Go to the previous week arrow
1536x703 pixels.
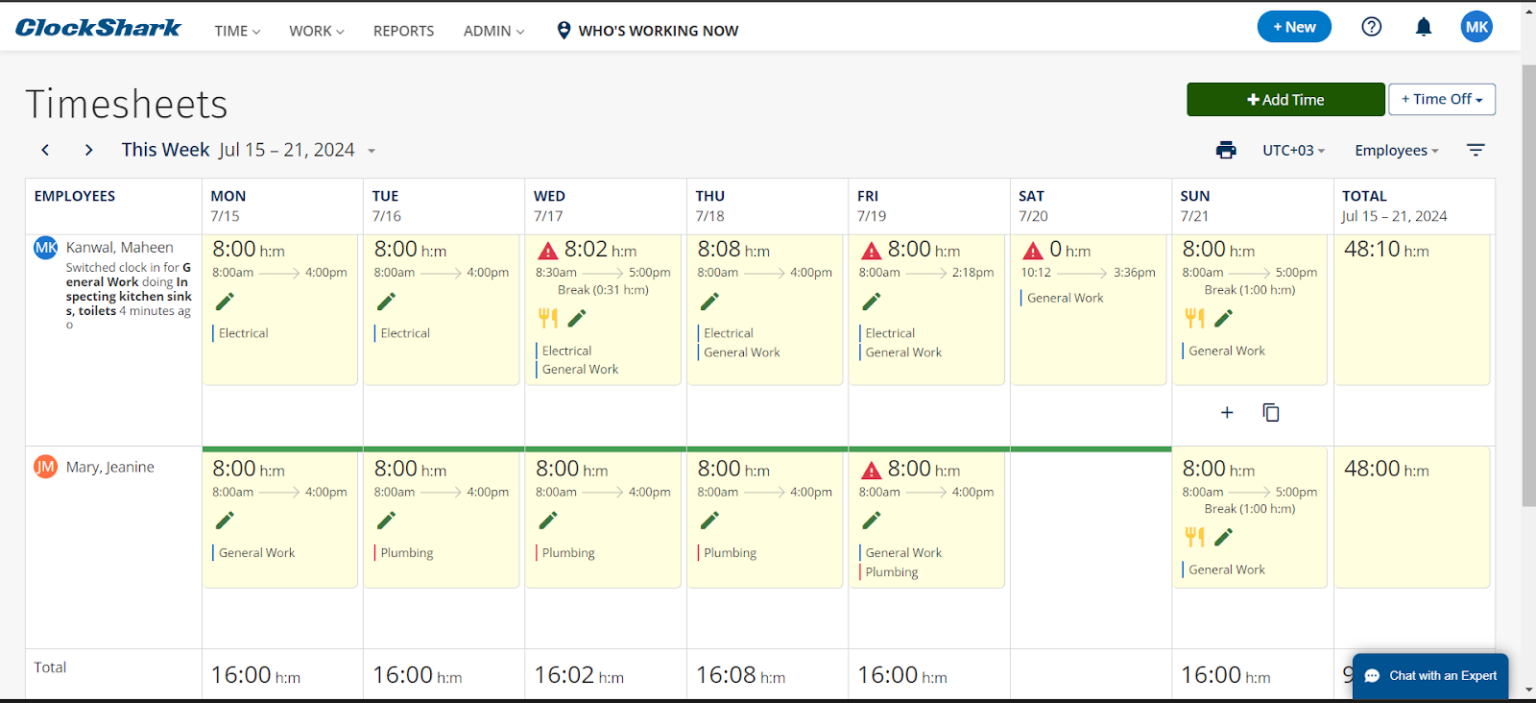tap(45, 150)
